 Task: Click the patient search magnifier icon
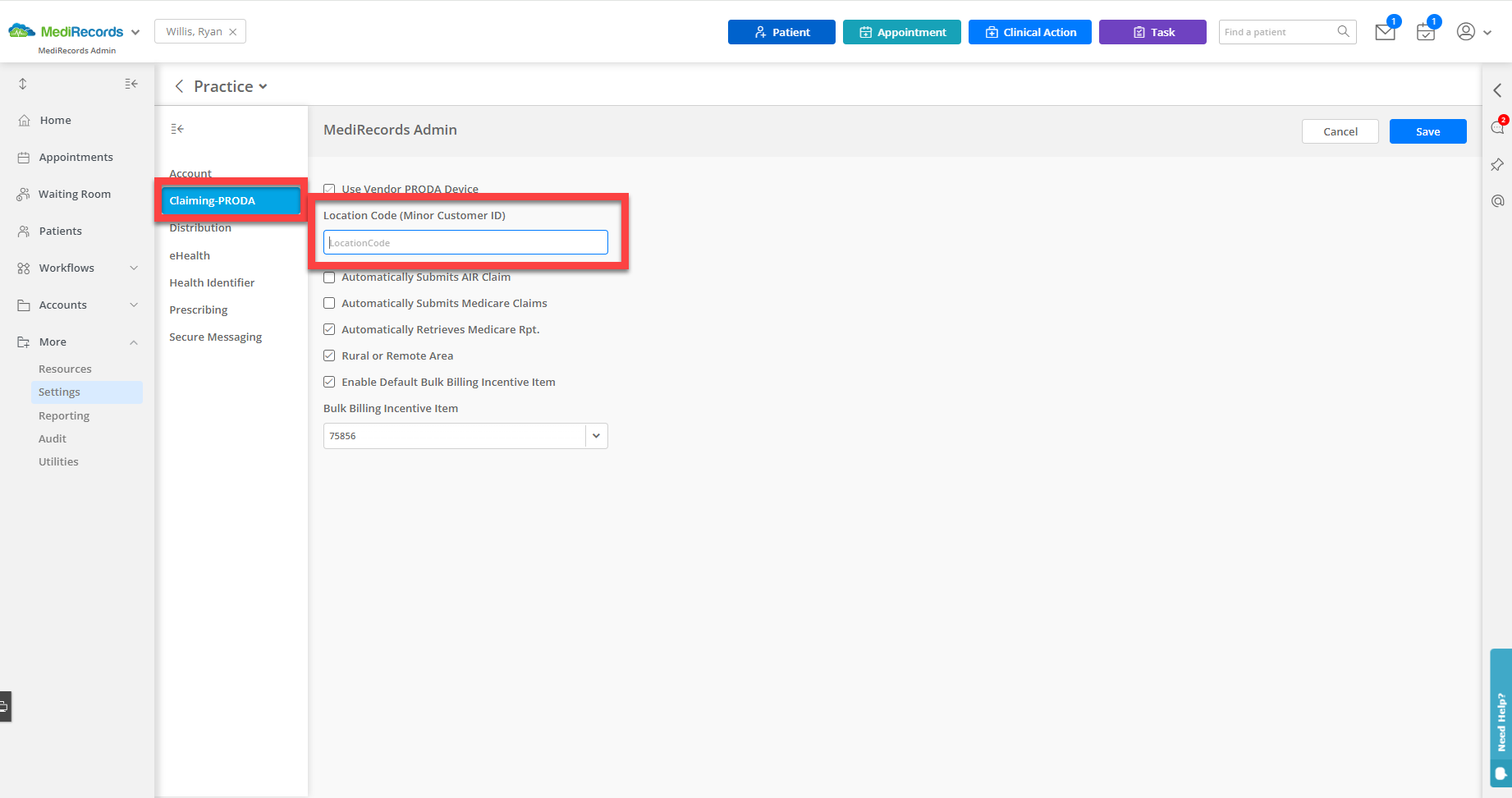tap(1343, 31)
